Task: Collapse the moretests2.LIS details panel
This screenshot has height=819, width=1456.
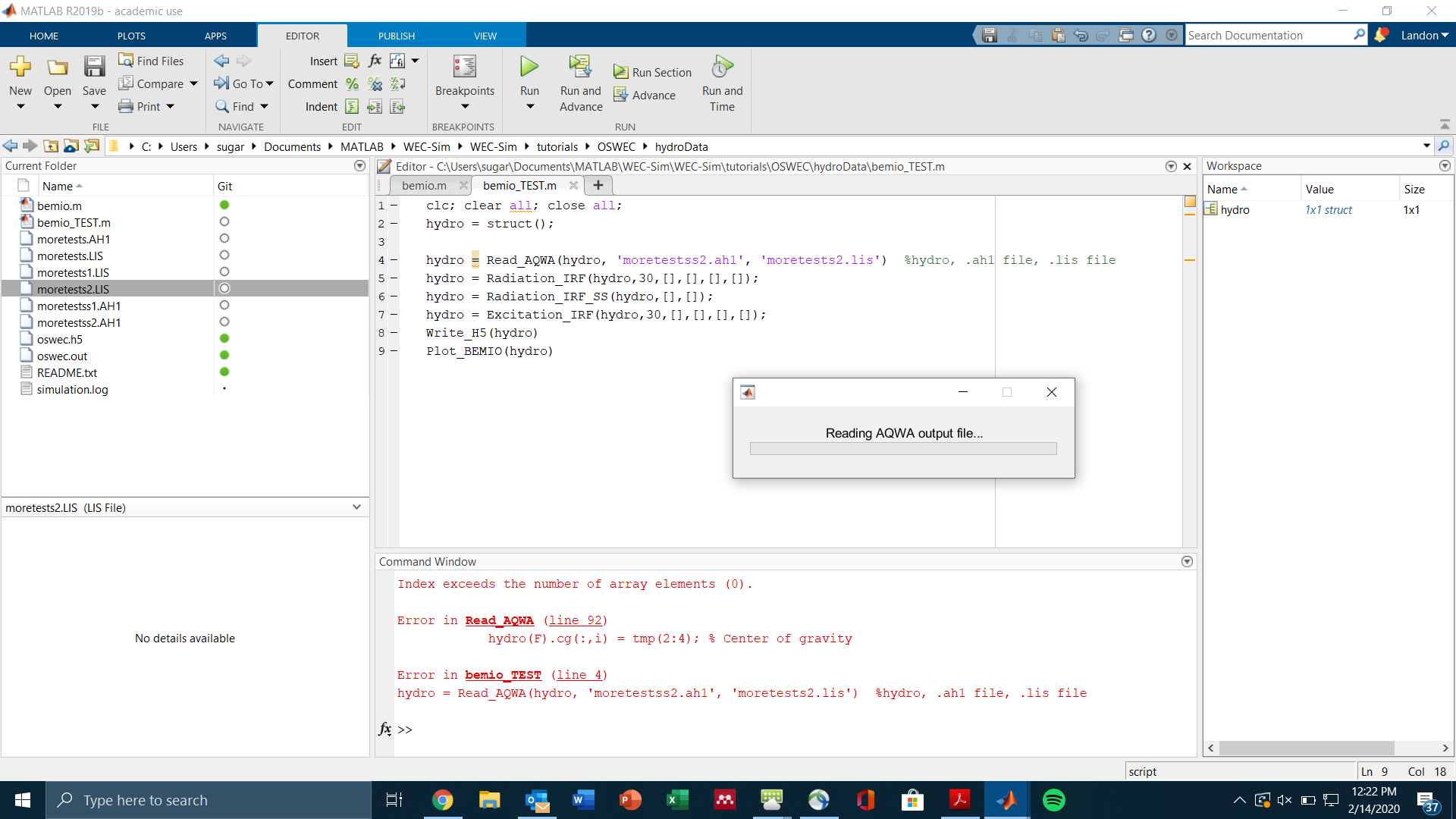Action: [356, 507]
